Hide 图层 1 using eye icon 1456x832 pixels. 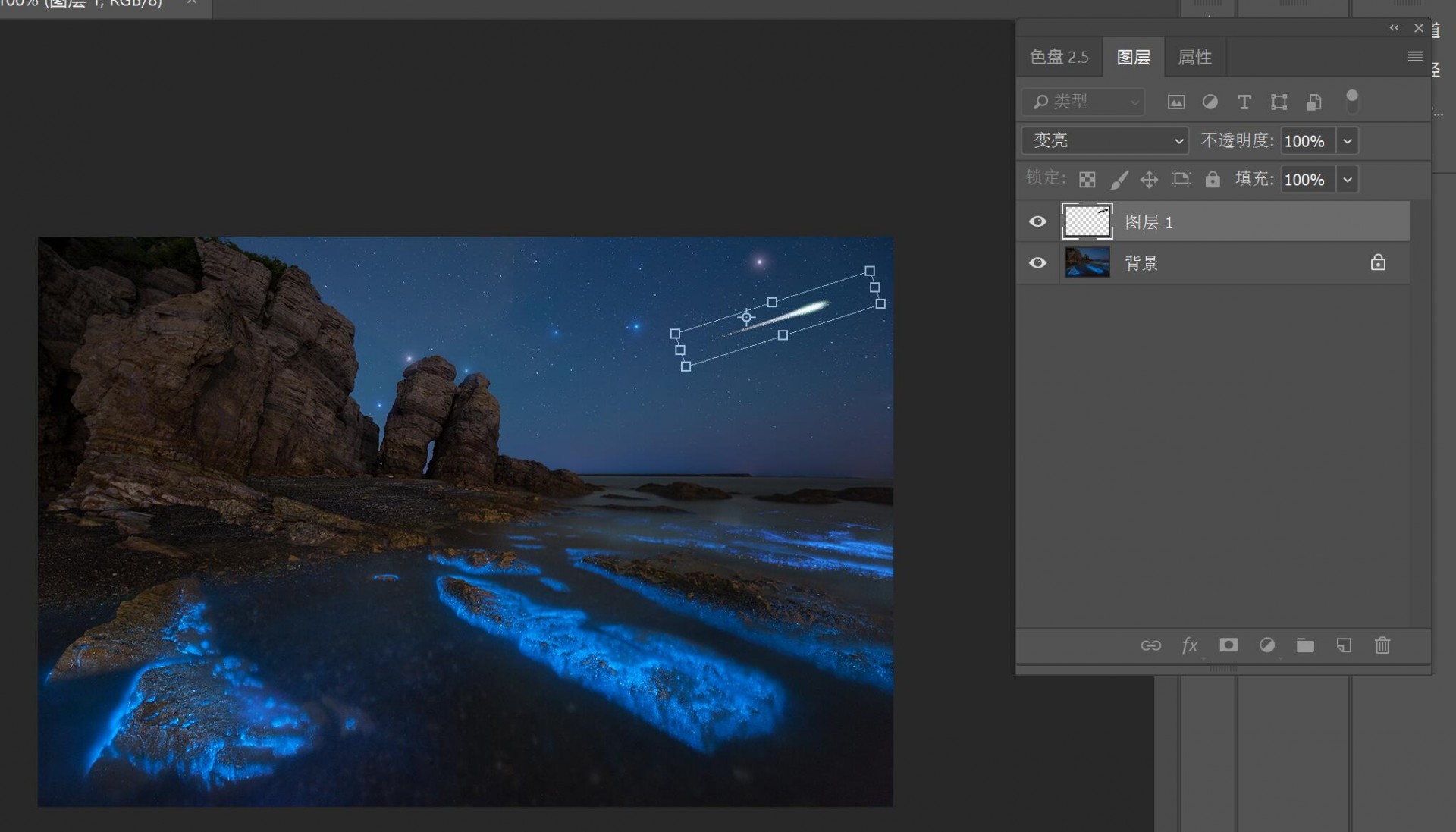click(x=1037, y=221)
